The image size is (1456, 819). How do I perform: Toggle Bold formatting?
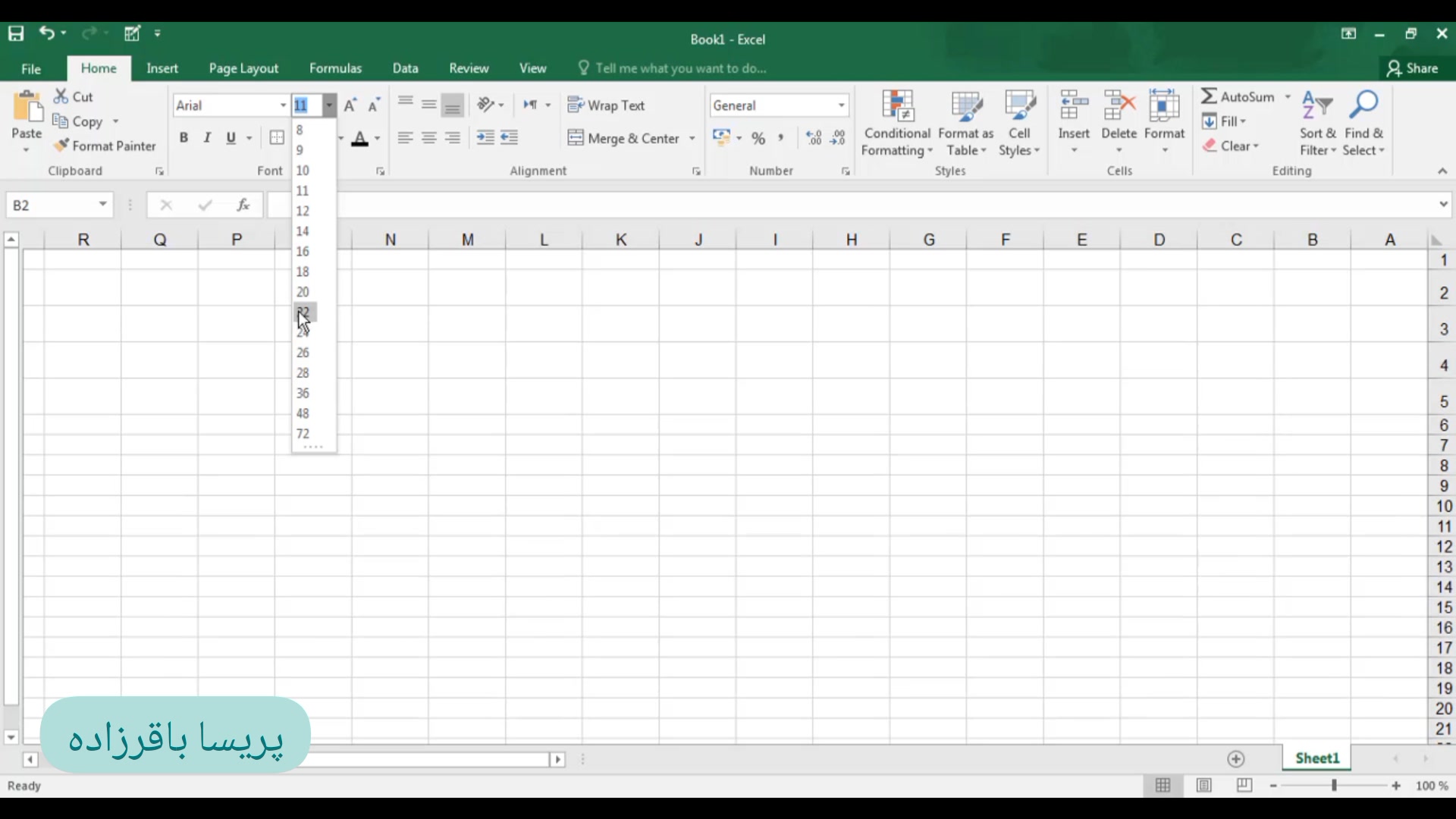184,138
